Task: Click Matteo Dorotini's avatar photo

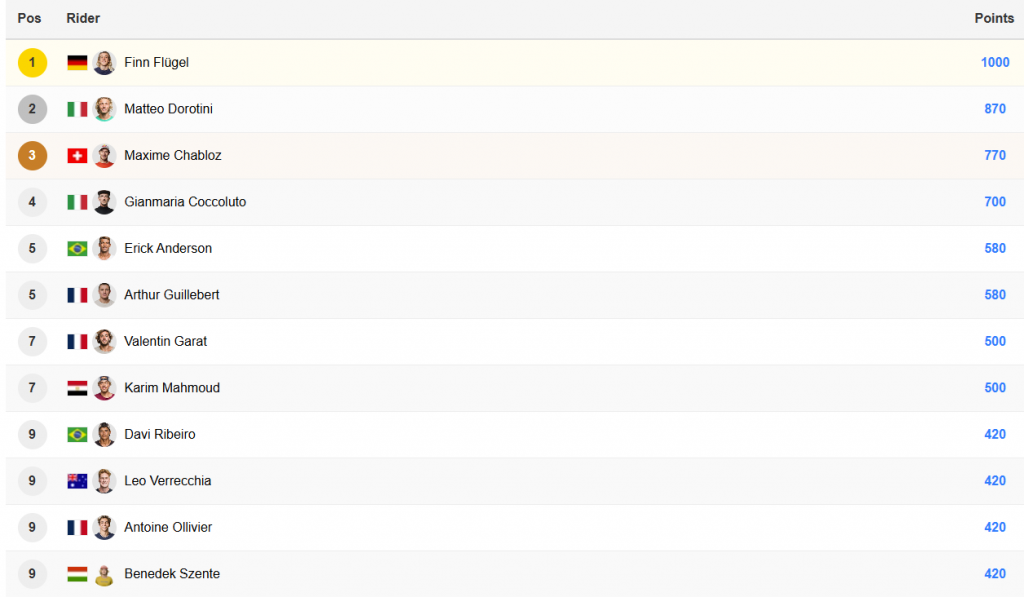Action: pos(104,109)
